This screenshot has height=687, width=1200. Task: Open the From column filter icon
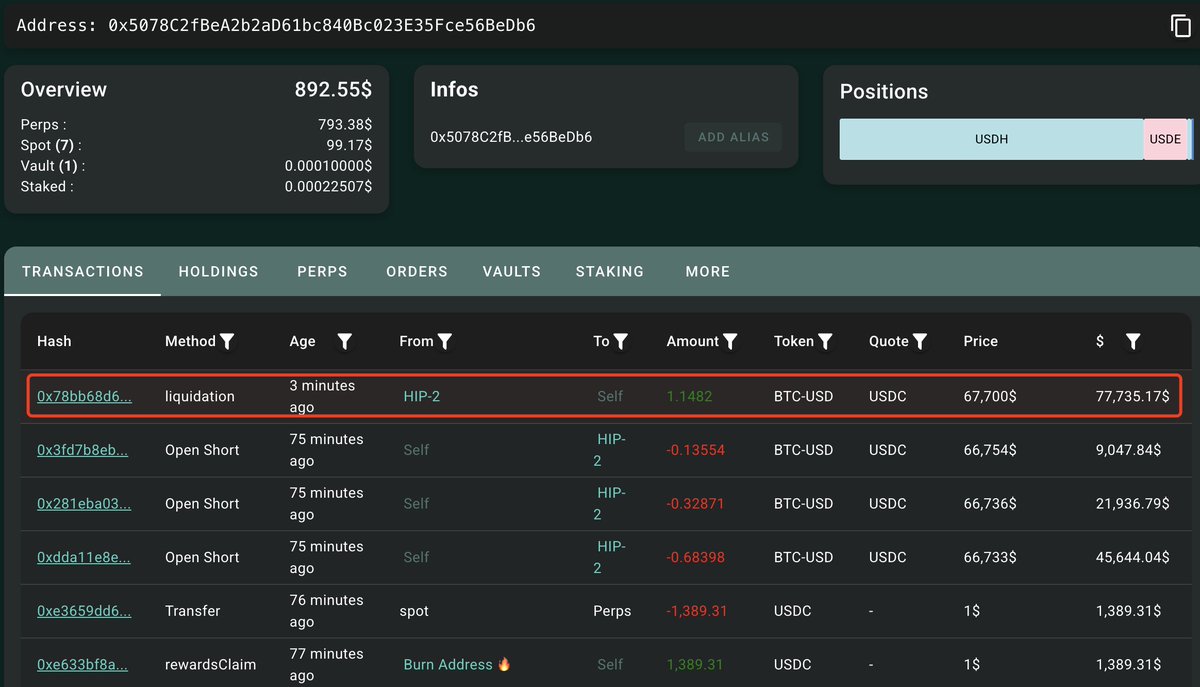(445, 342)
